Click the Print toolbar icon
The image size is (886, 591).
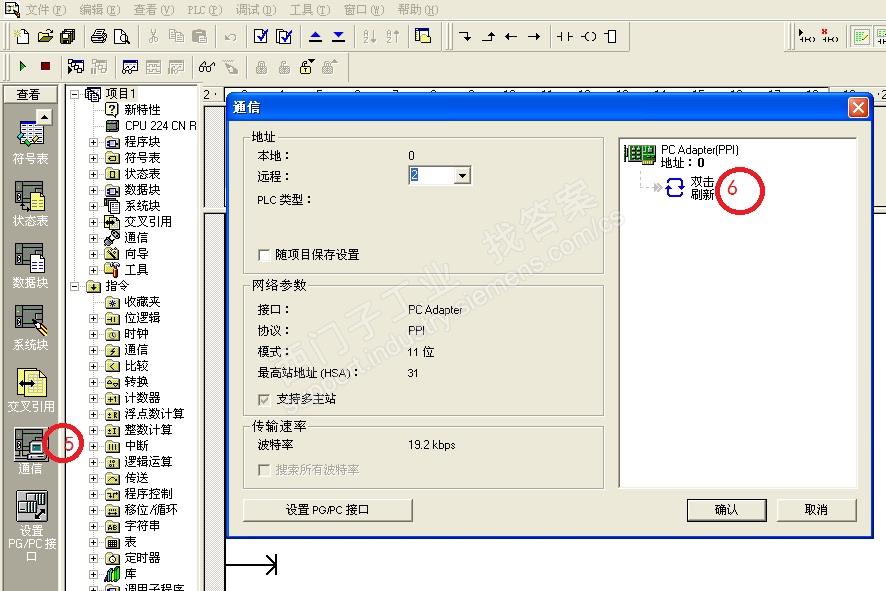(99, 37)
